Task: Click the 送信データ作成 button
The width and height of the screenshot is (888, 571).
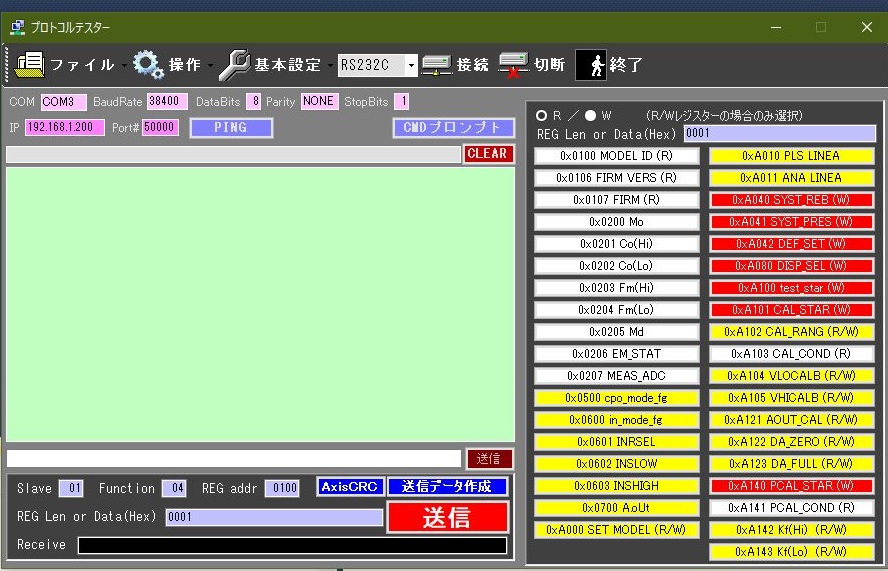Action: 447,487
